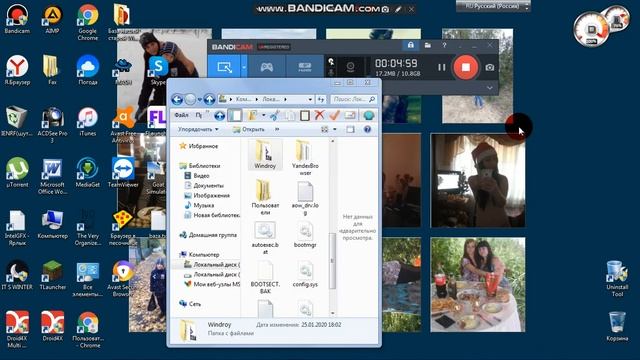Select Избранное in navigation pane

click(199, 146)
